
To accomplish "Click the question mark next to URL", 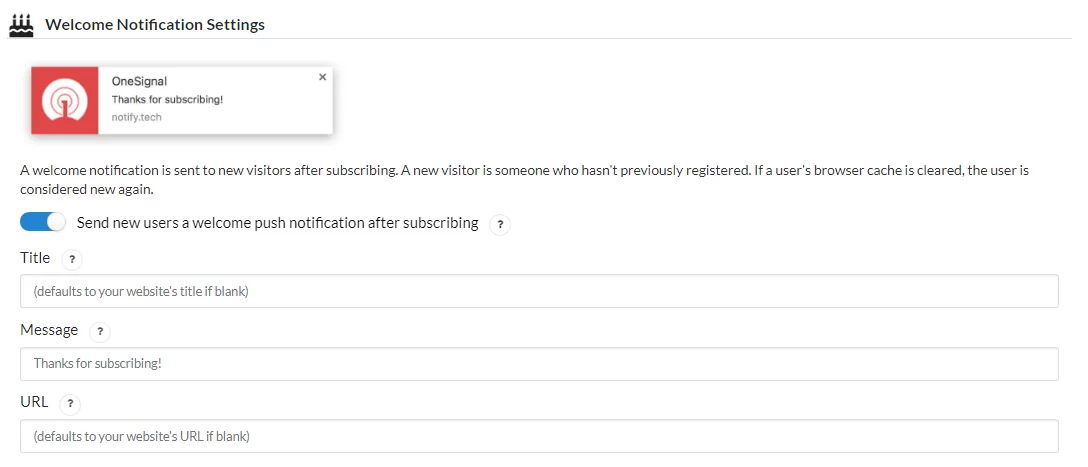I will tap(70, 405).
